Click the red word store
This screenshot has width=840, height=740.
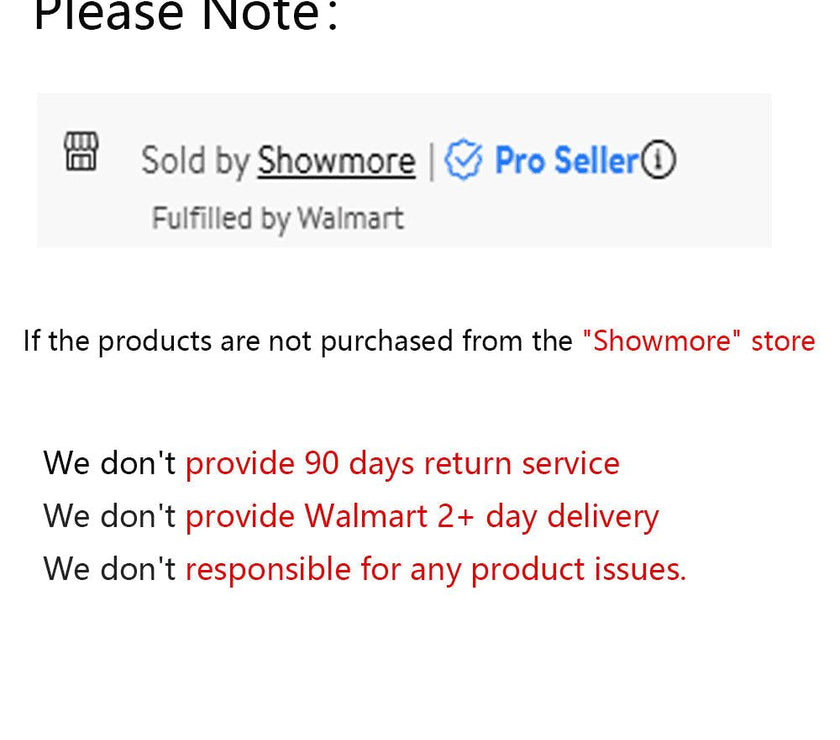tap(783, 341)
